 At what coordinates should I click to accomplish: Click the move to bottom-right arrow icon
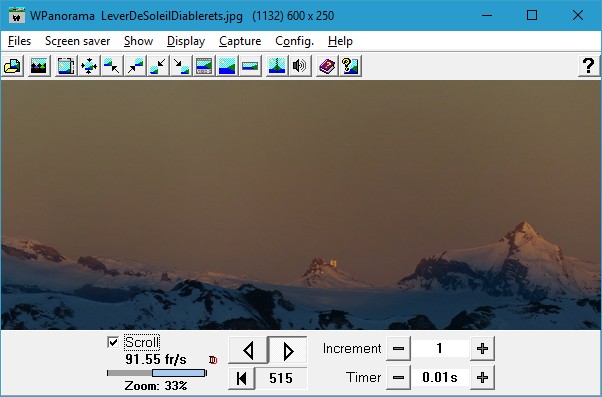point(181,66)
